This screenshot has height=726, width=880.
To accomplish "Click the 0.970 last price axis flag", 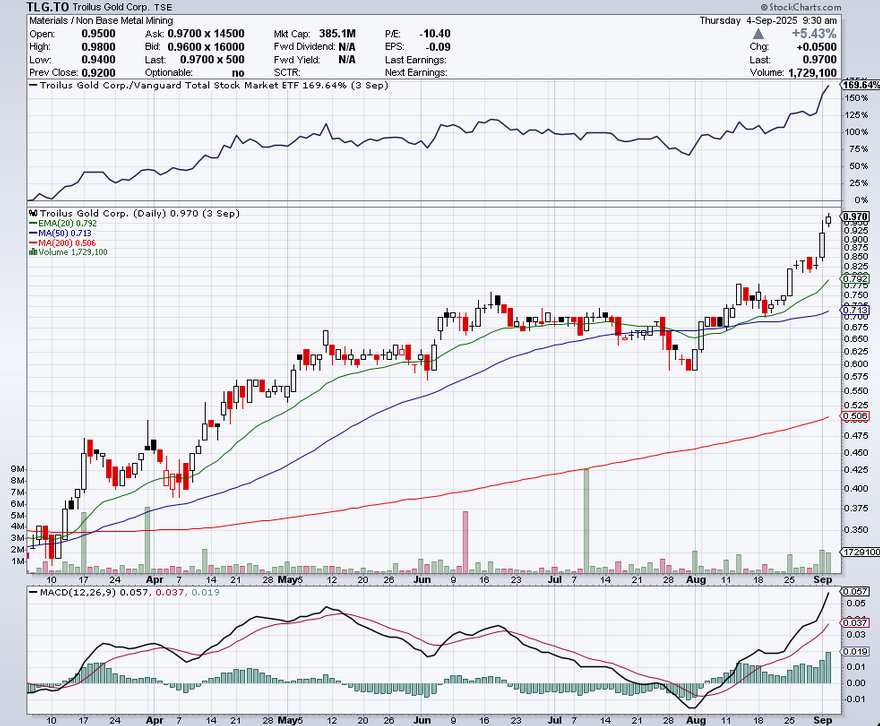I will 855,217.
